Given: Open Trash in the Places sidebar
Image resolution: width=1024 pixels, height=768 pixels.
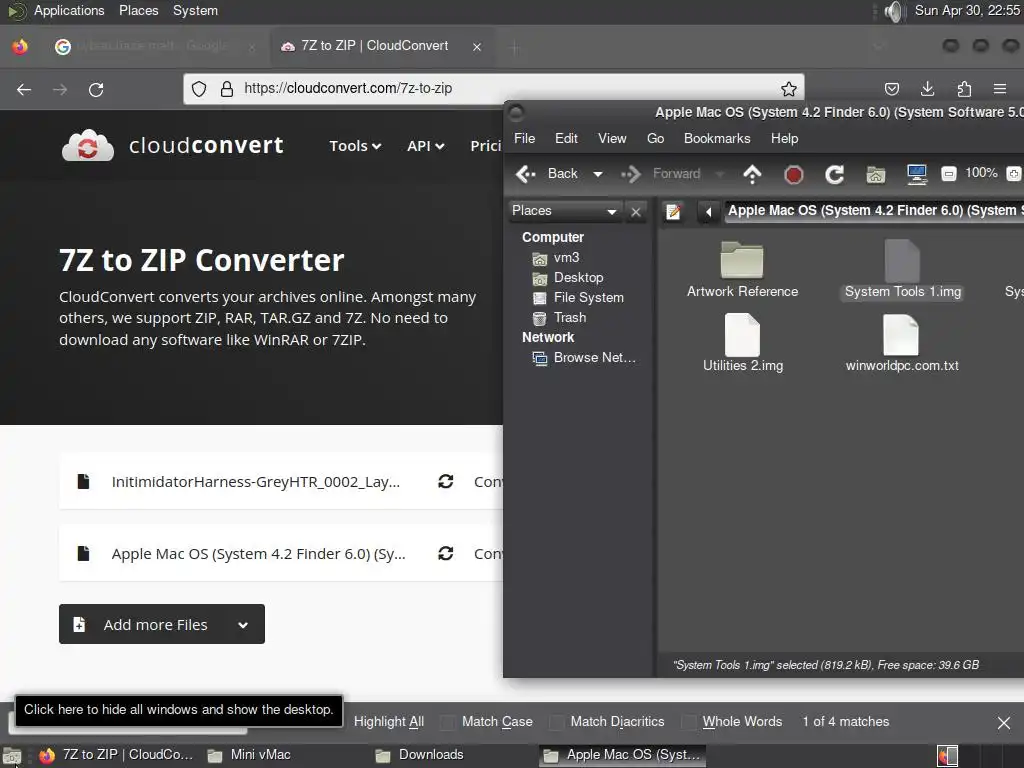Looking at the screenshot, I should [x=569, y=317].
